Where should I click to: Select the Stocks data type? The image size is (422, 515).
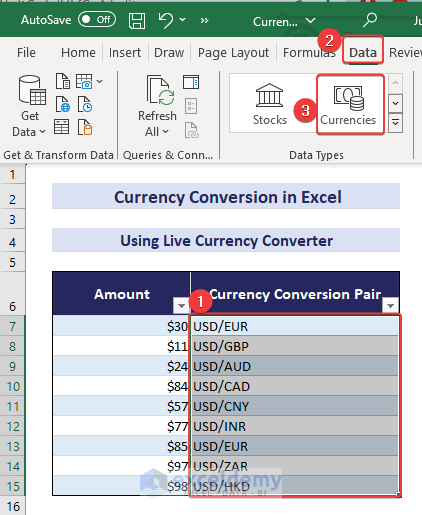(x=270, y=104)
